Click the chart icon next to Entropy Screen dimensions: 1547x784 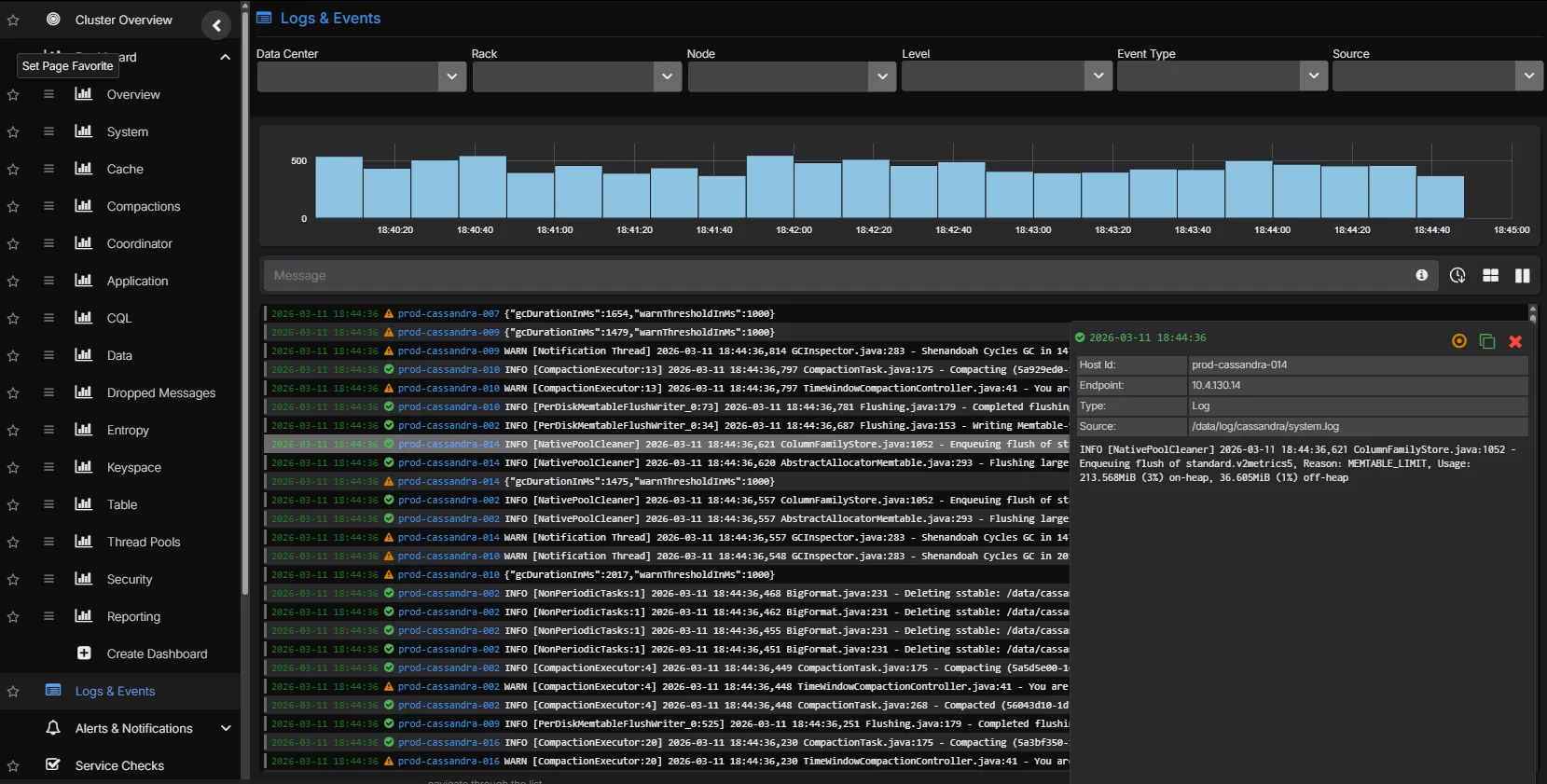(x=84, y=429)
